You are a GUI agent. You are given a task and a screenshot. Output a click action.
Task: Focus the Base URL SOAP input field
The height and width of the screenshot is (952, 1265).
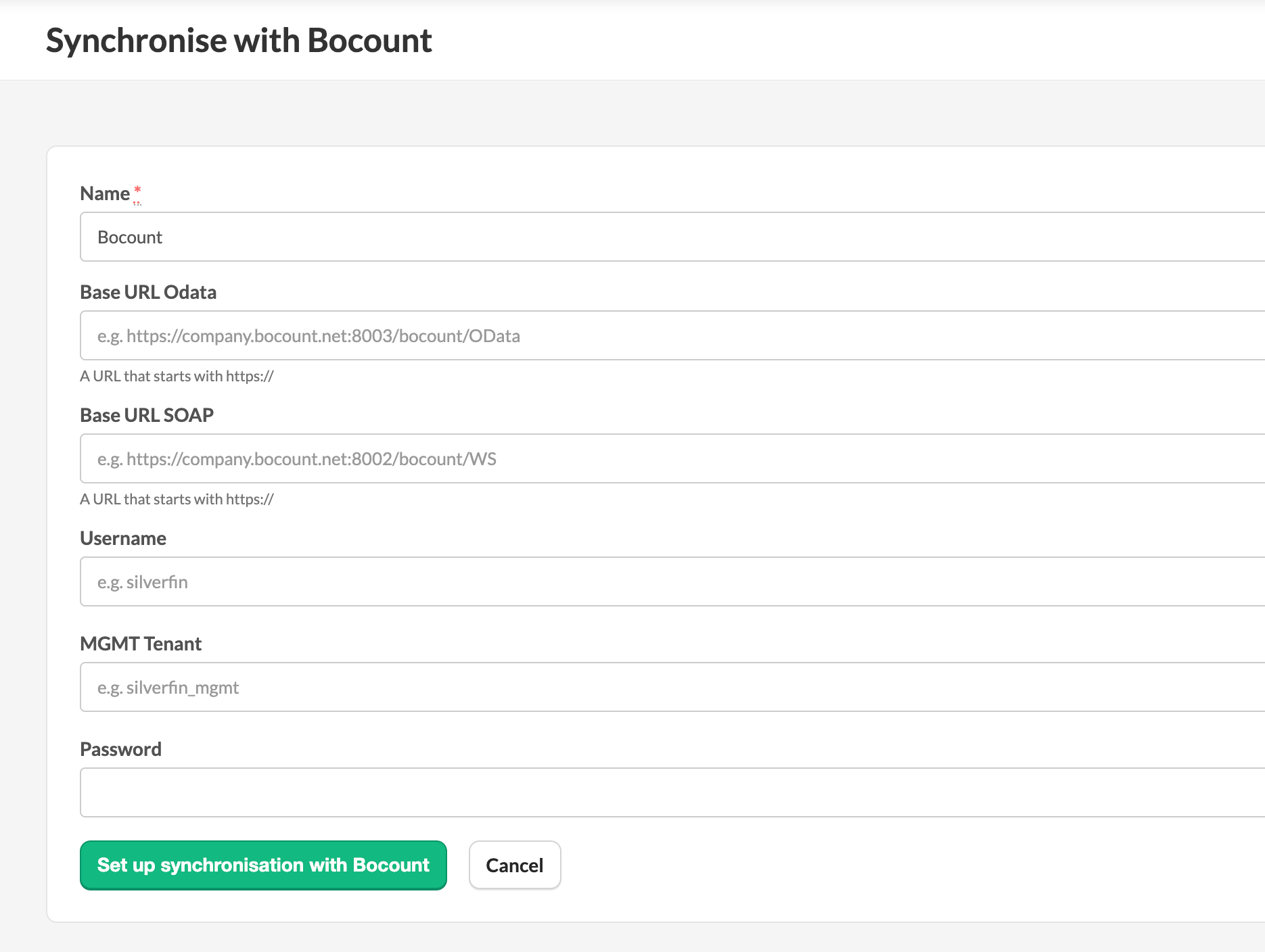tap(672, 458)
